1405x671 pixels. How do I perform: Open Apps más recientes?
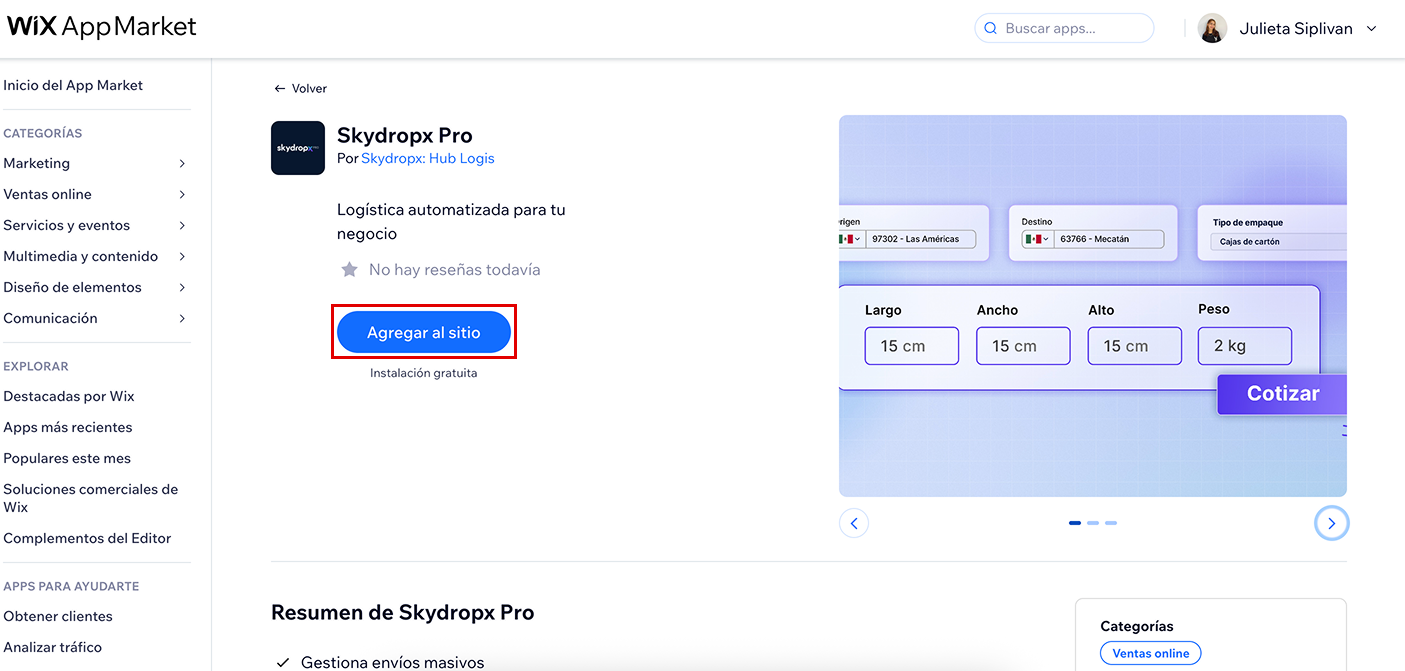[68, 427]
